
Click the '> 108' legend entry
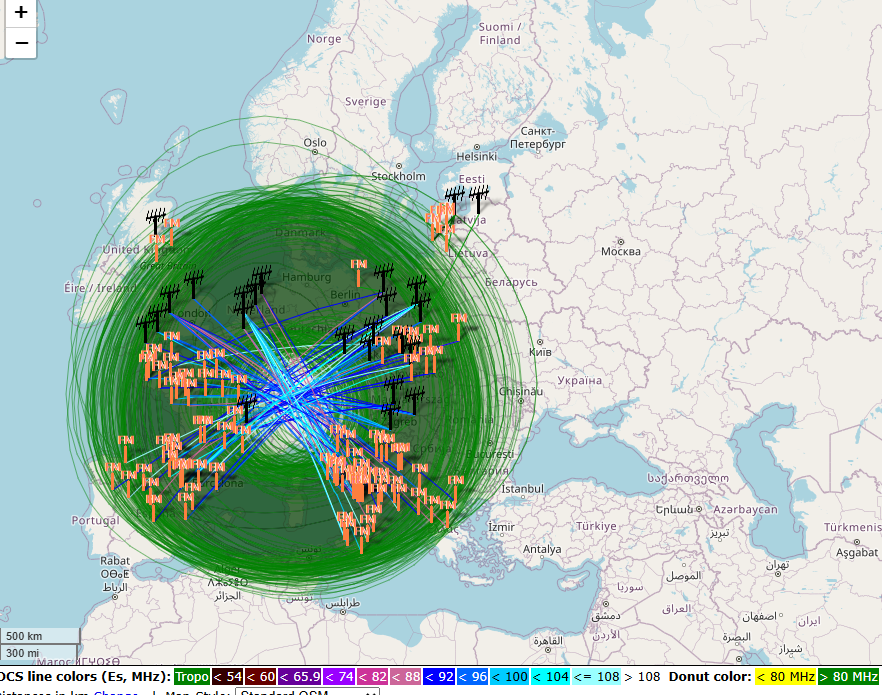pyautogui.click(x=642, y=676)
